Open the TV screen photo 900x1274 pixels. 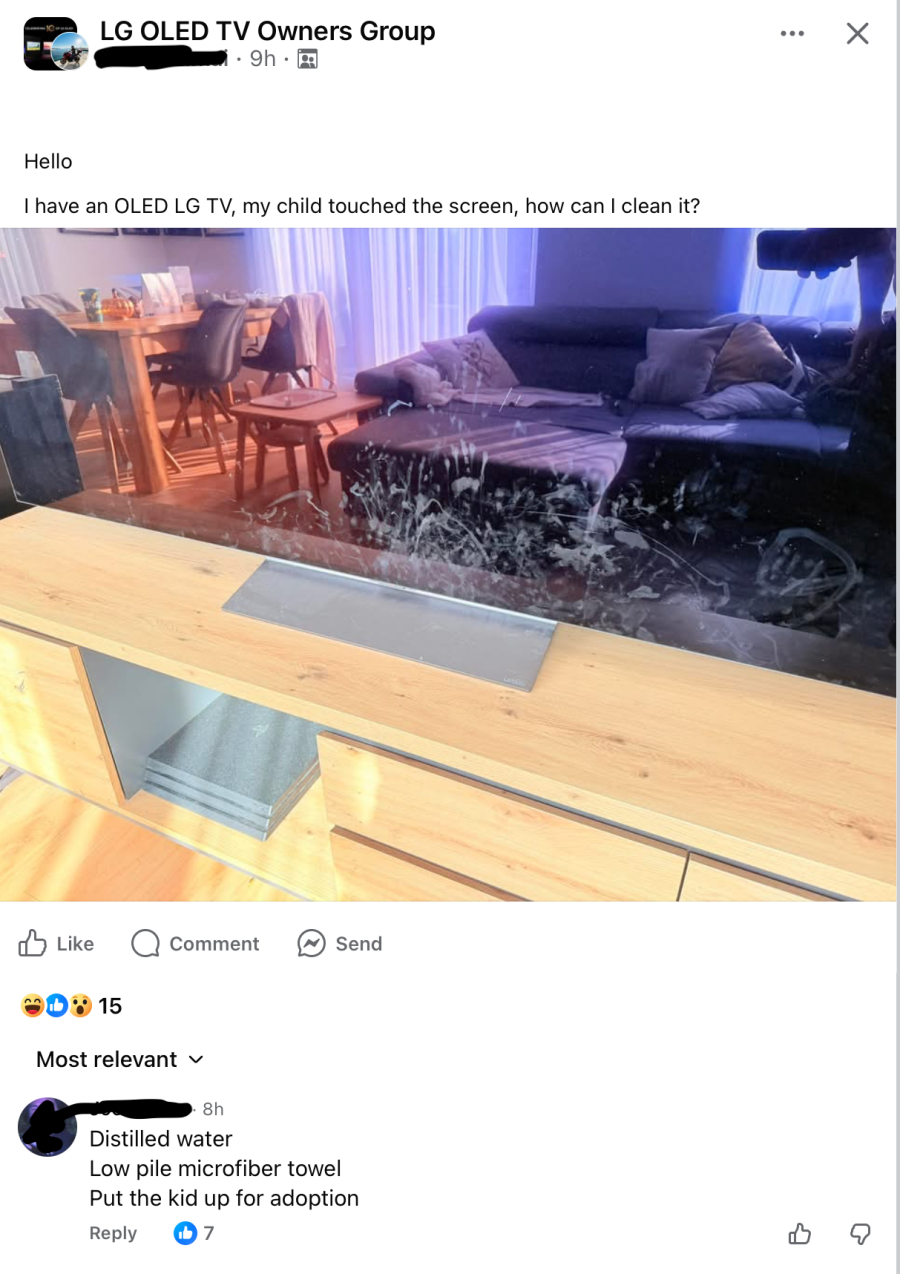[448, 564]
